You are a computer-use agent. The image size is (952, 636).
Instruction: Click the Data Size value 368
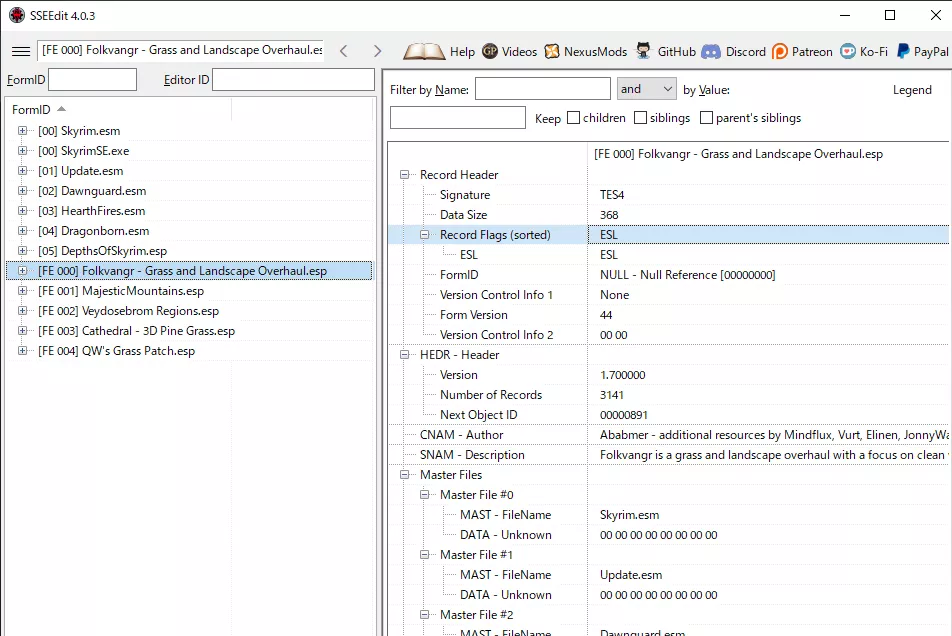(x=609, y=215)
